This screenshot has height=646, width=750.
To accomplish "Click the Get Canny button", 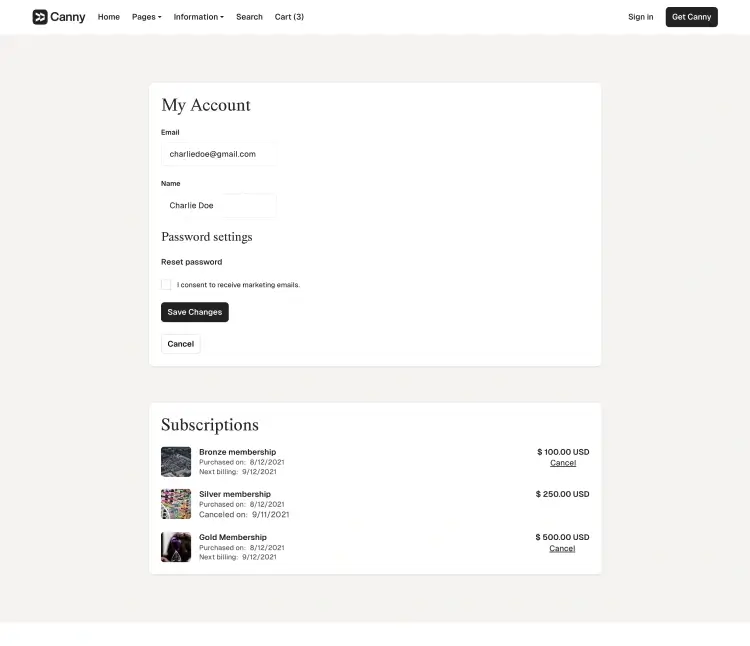I will [691, 17].
